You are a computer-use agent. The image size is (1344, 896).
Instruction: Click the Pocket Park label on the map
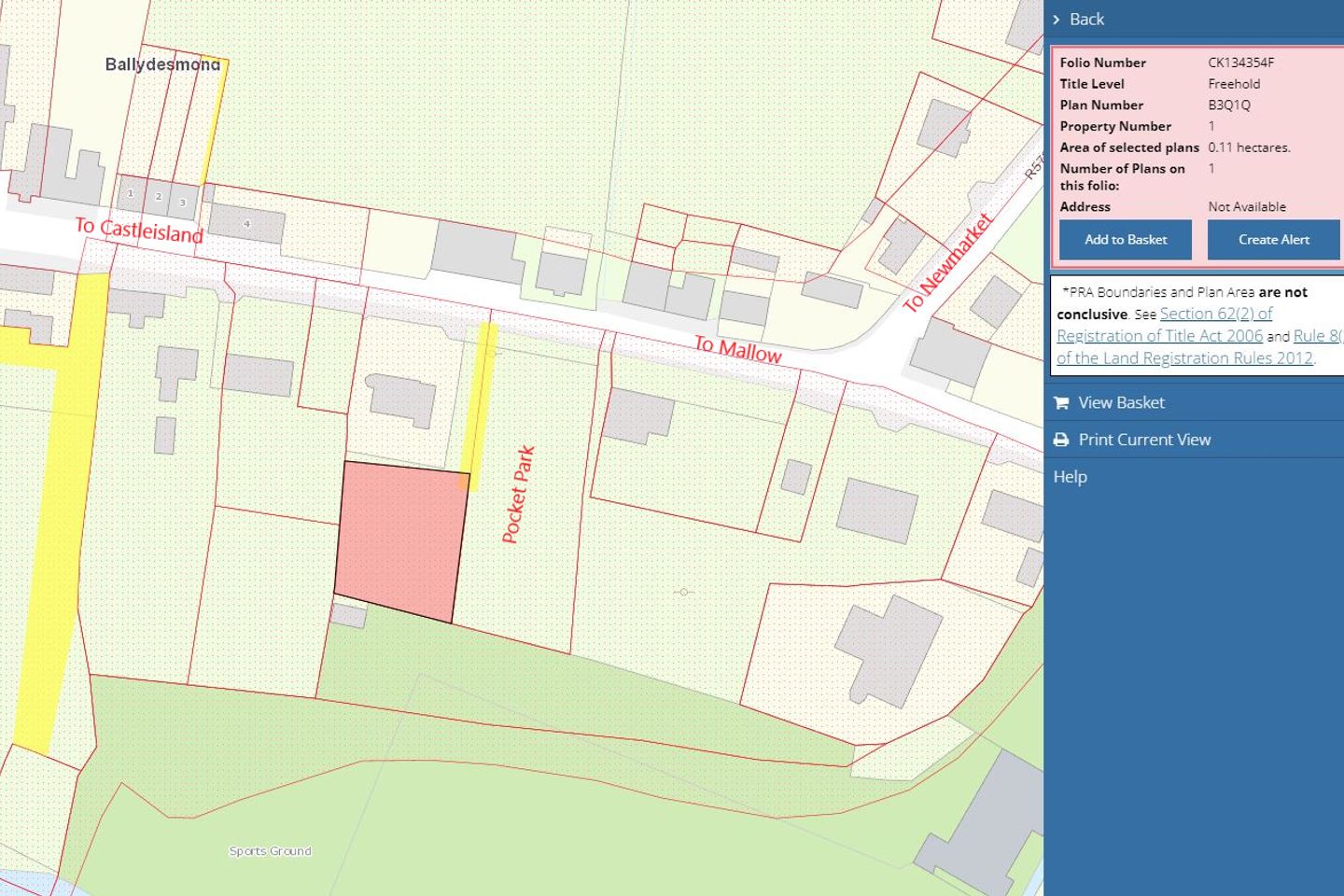coord(518,495)
